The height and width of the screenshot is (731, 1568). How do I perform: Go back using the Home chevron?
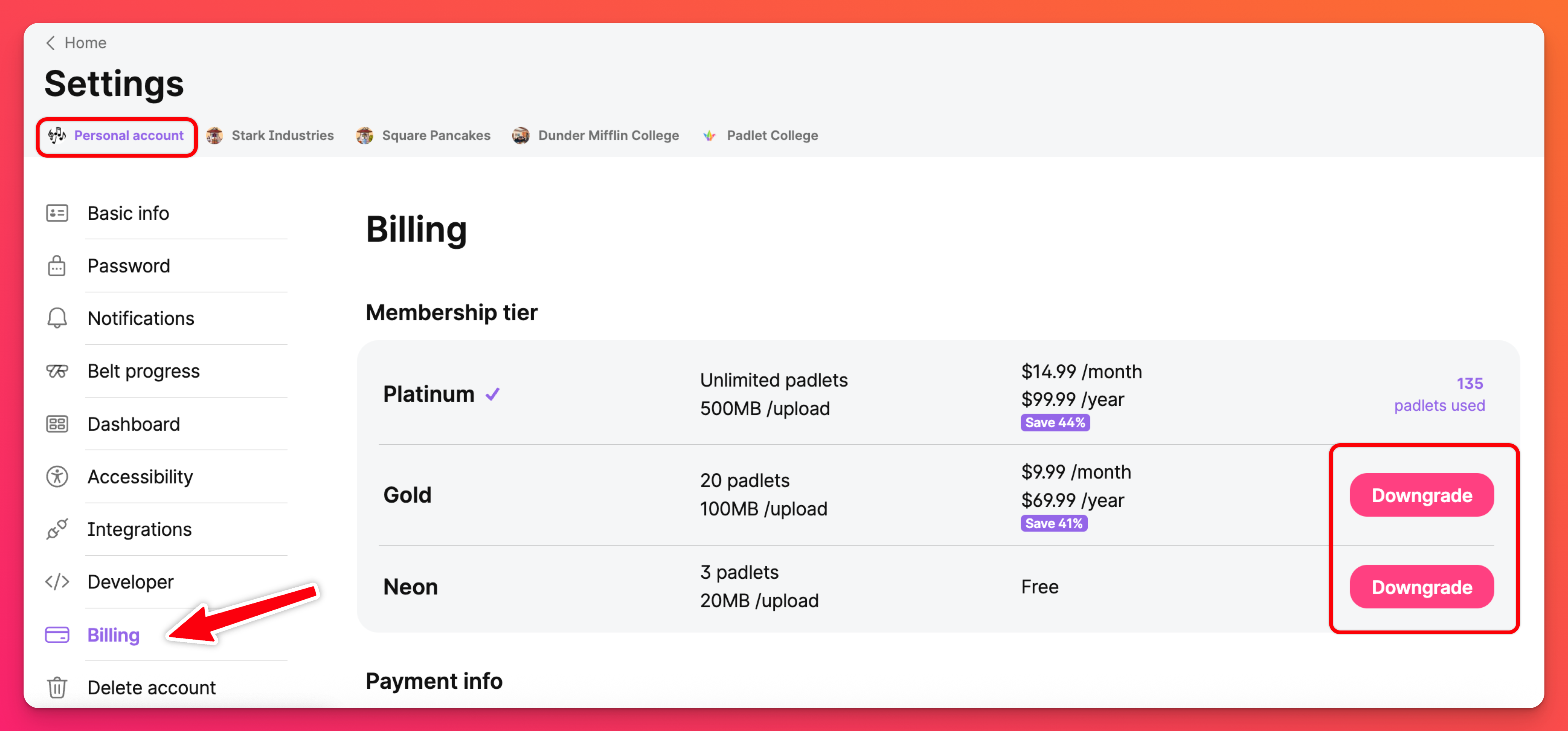[51, 43]
